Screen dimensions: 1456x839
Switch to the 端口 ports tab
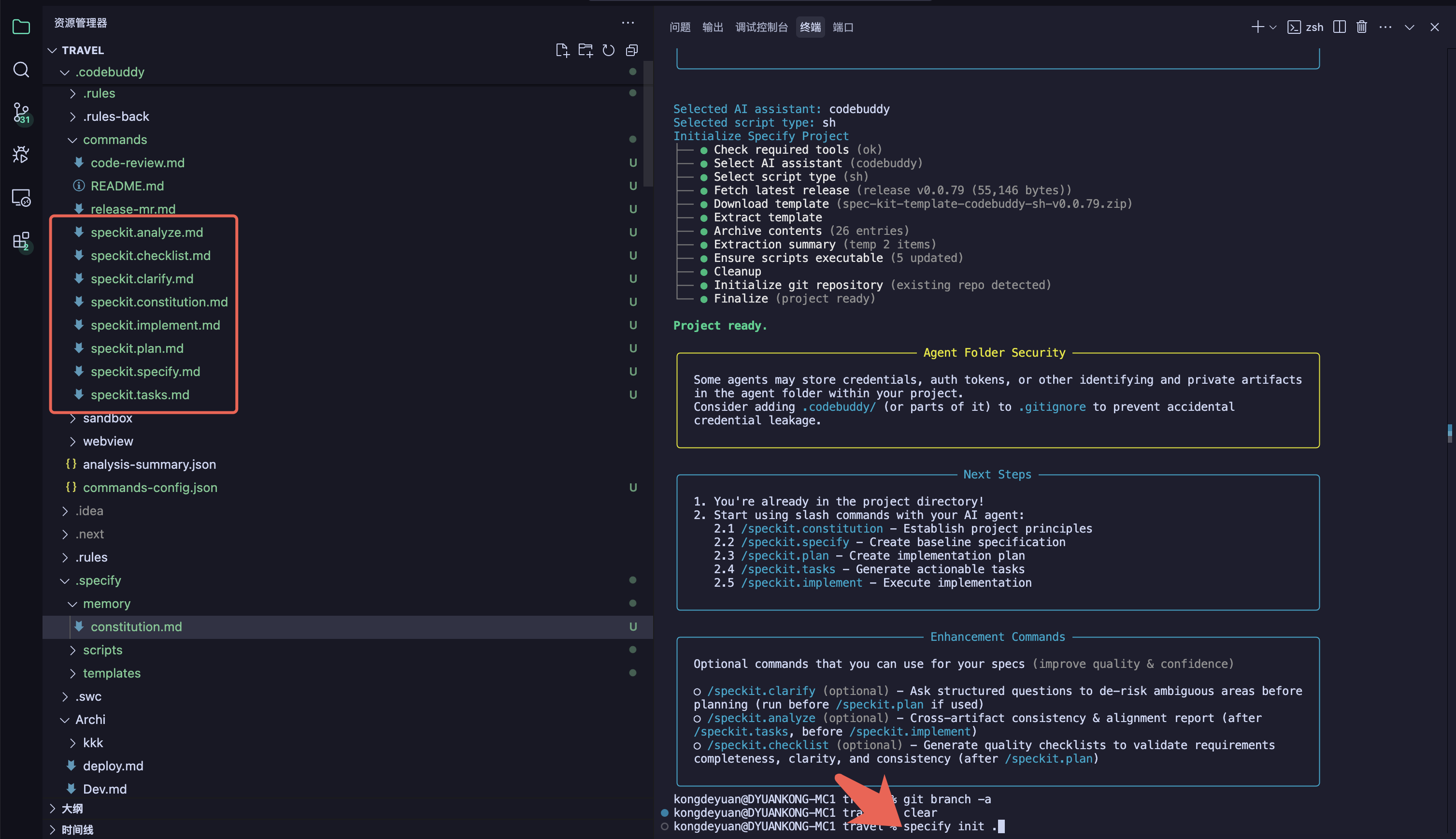coord(843,27)
